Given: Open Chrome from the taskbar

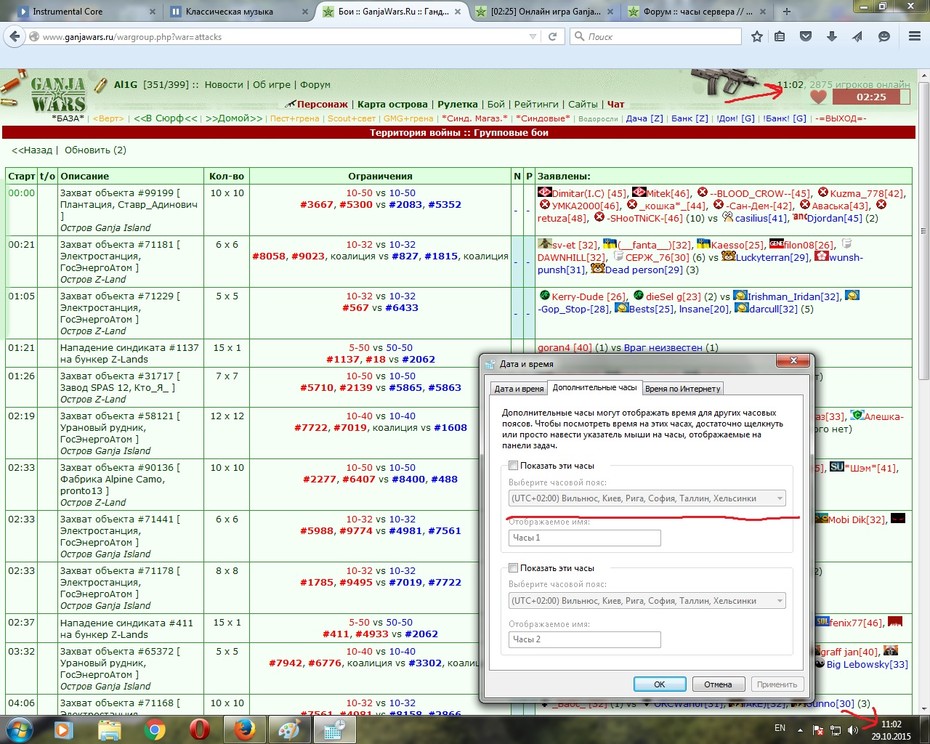Looking at the screenshot, I should [x=155, y=730].
